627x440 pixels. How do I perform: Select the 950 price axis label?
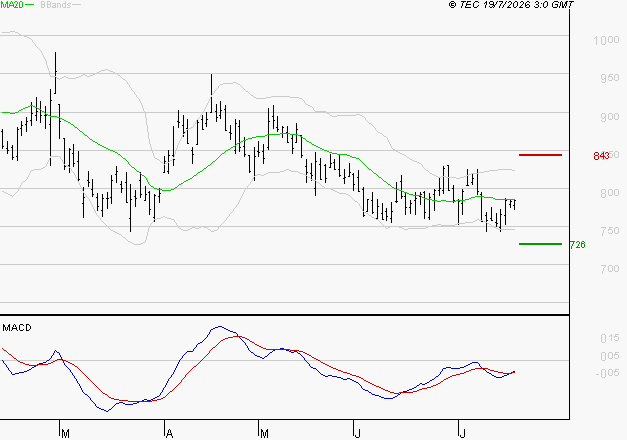pos(609,78)
